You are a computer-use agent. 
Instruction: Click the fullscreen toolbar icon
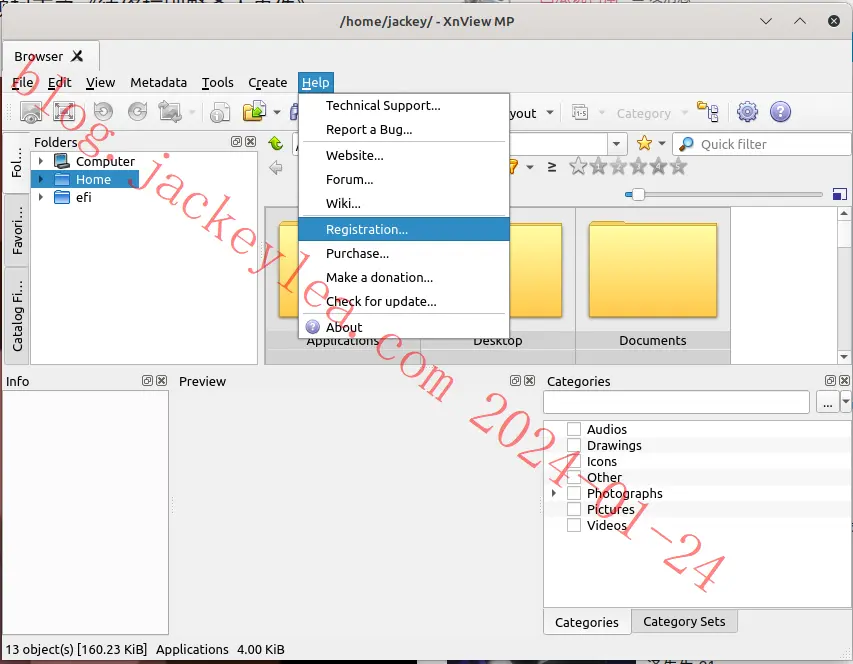tap(64, 112)
